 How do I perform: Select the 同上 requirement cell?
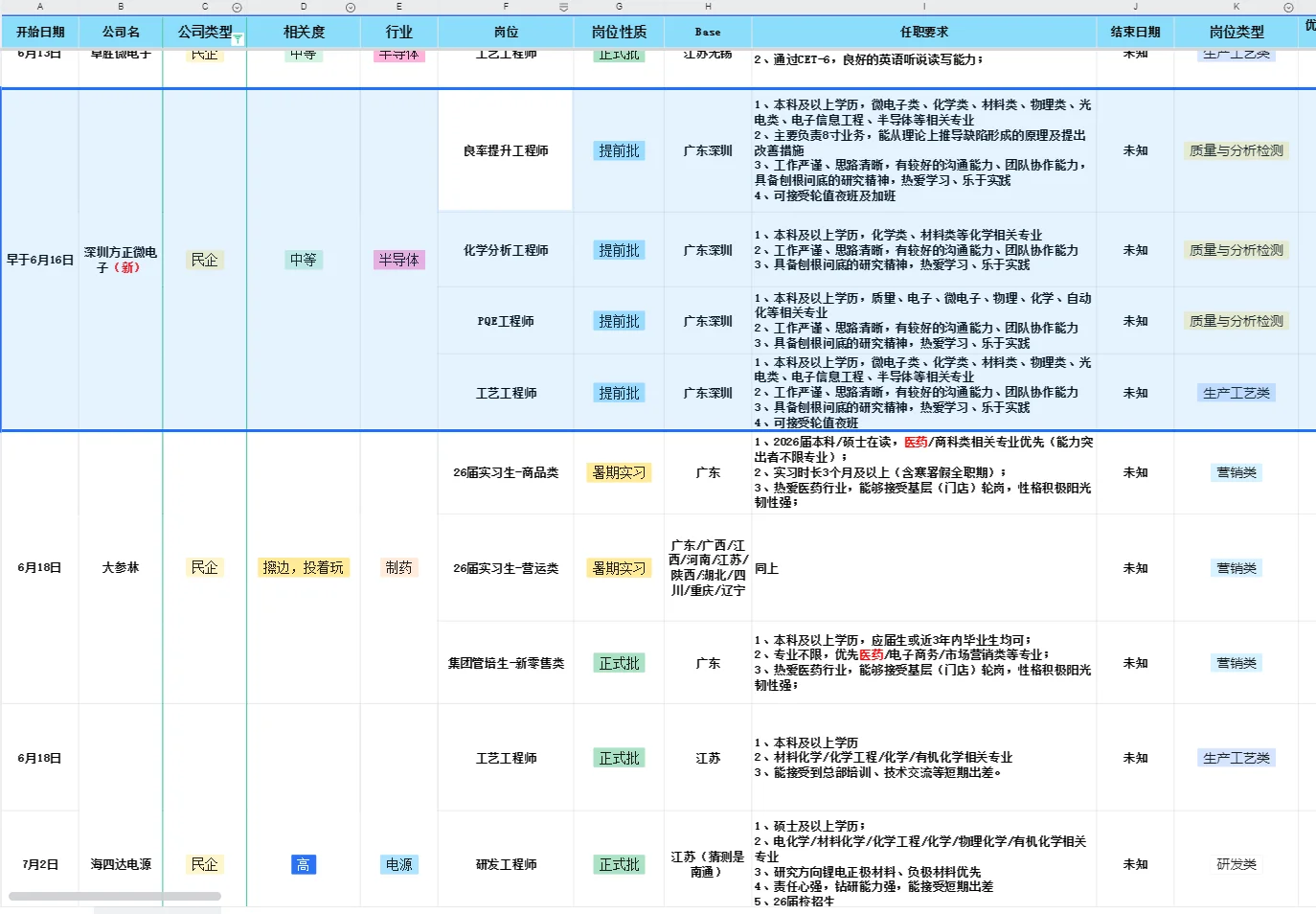click(x=924, y=568)
